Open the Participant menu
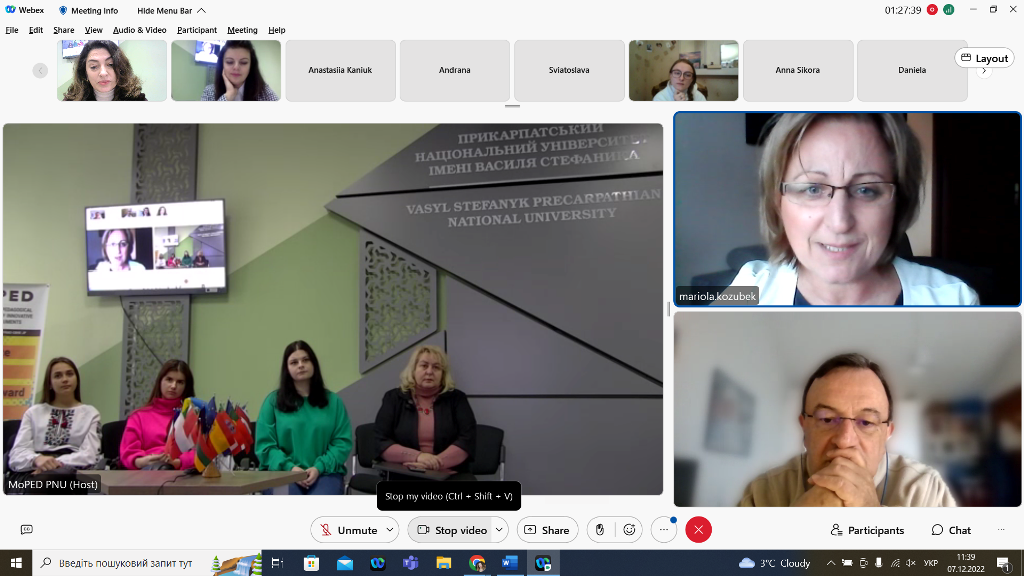1024x576 pixels. [197, 30]
